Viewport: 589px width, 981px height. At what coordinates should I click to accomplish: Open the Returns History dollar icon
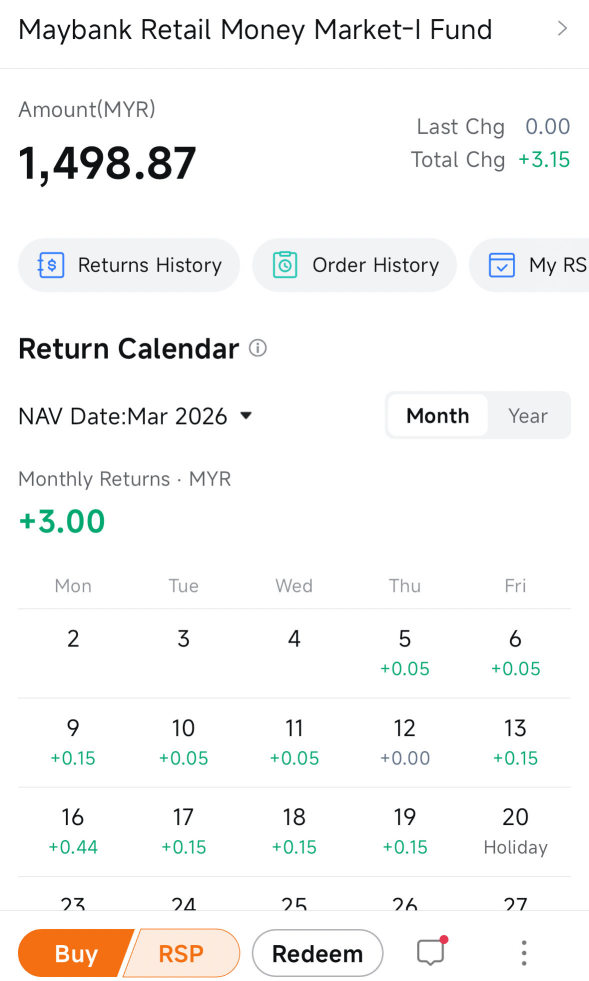(x=51, y=265)
